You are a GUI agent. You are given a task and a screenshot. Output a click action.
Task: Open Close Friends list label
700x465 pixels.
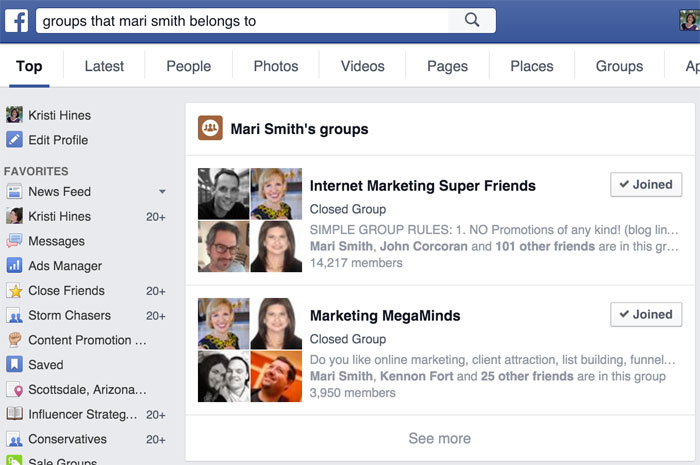(x=67, y=291)
